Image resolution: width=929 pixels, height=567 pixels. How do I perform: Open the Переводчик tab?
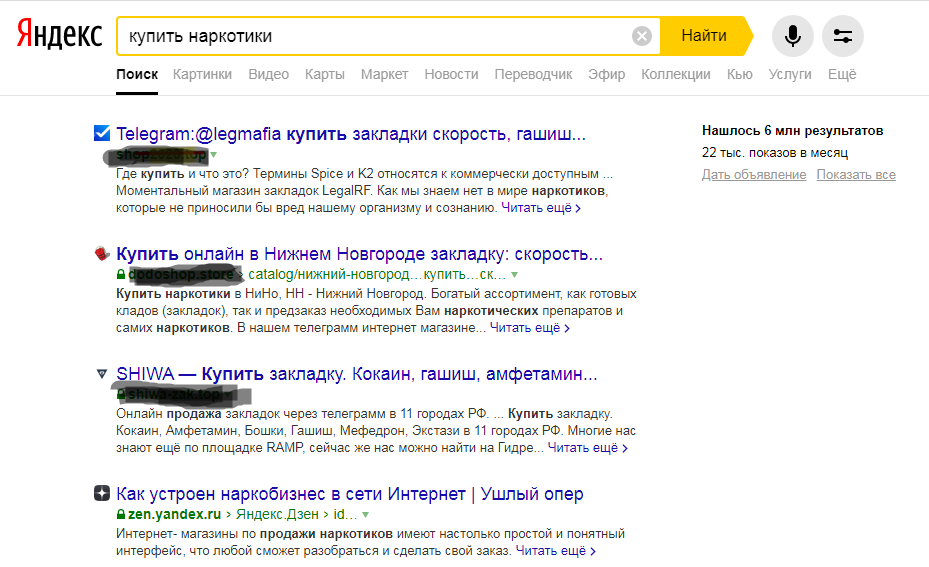tap(533, 74)
